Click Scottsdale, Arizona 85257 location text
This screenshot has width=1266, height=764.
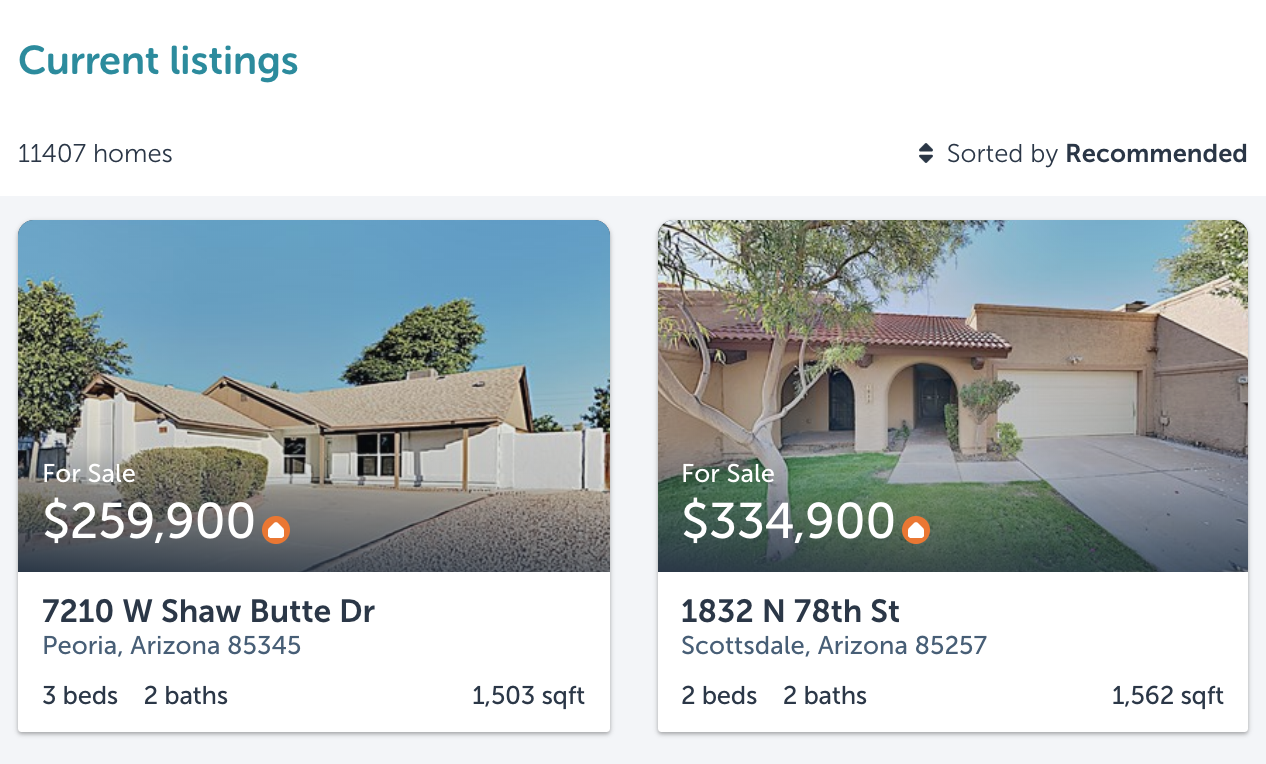coord(834,646)
